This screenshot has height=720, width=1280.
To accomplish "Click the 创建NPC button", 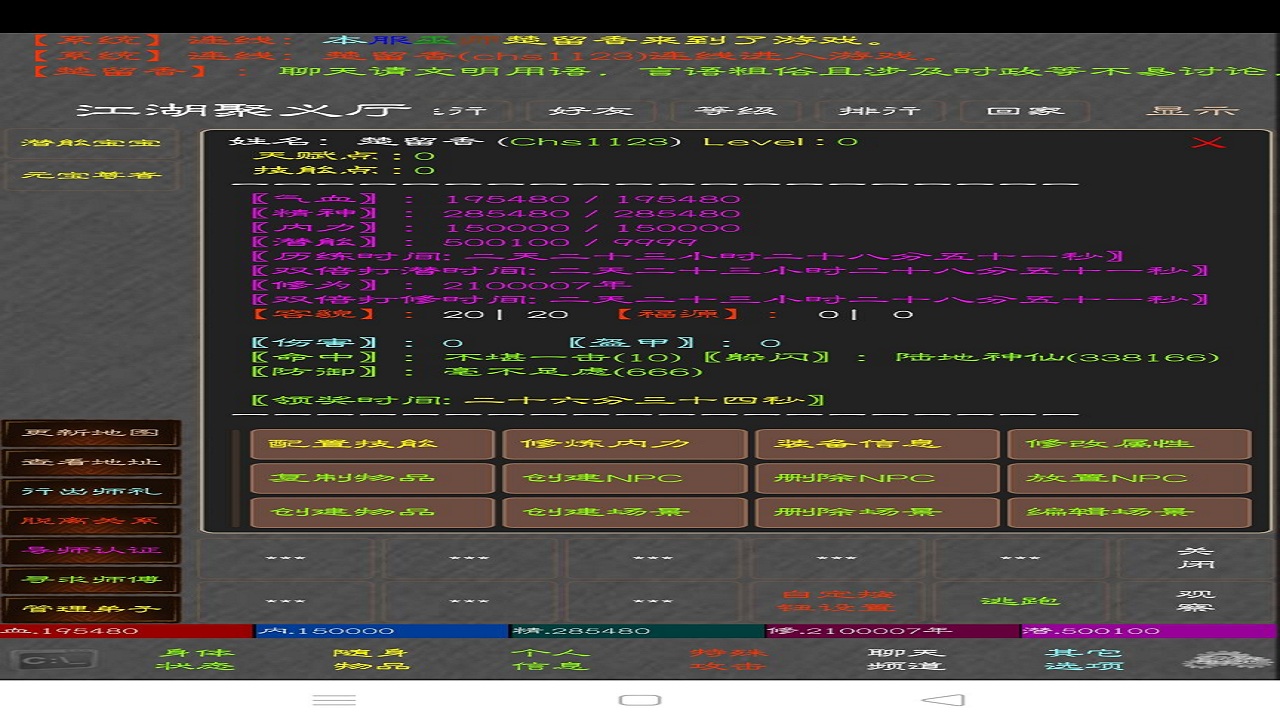I will point(625,478).
